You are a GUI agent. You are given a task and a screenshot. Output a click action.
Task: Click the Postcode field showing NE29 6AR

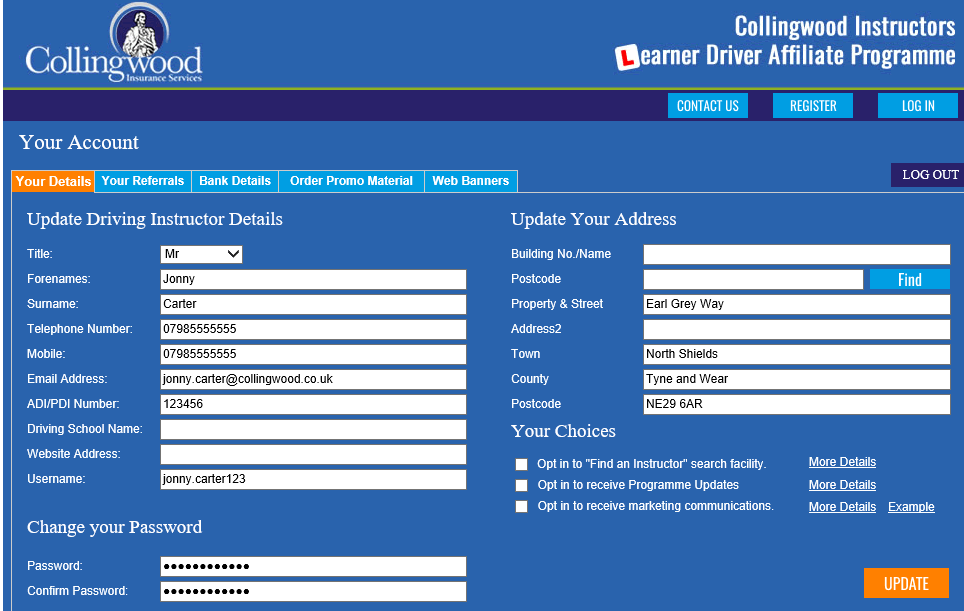796,404
